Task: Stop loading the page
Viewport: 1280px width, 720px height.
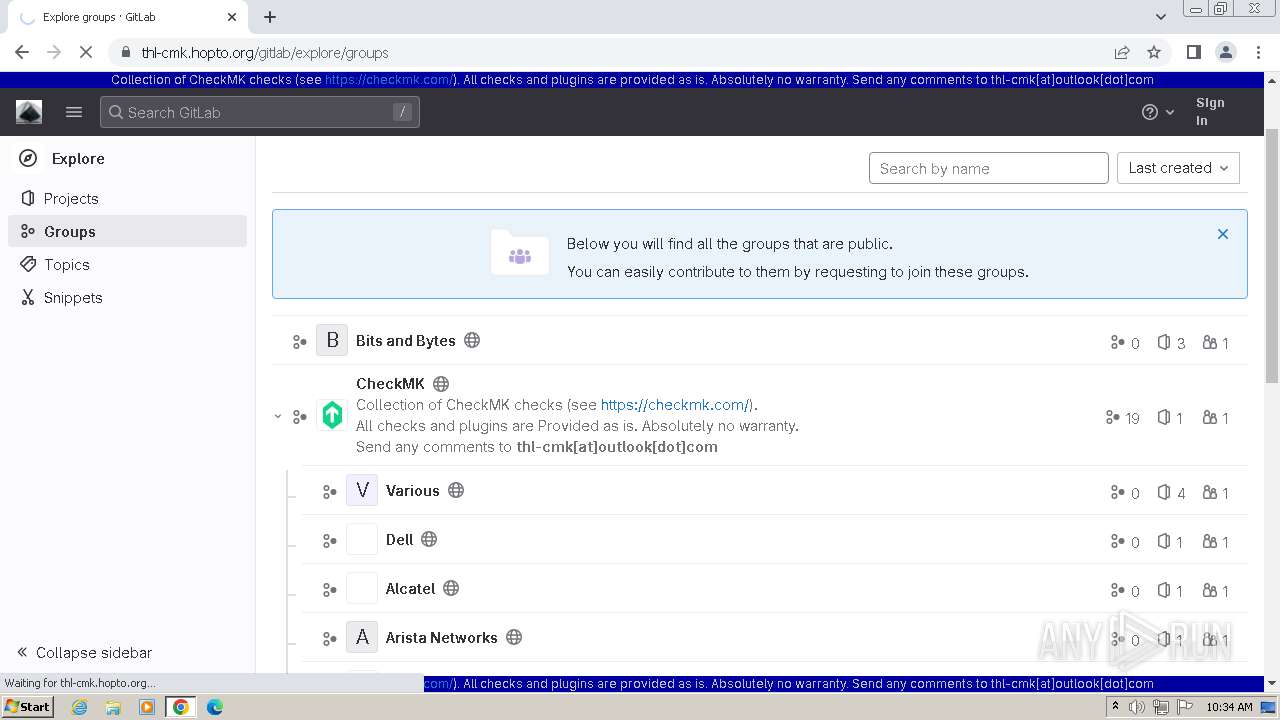Action: pyautogui.click(x=86, y=52)
